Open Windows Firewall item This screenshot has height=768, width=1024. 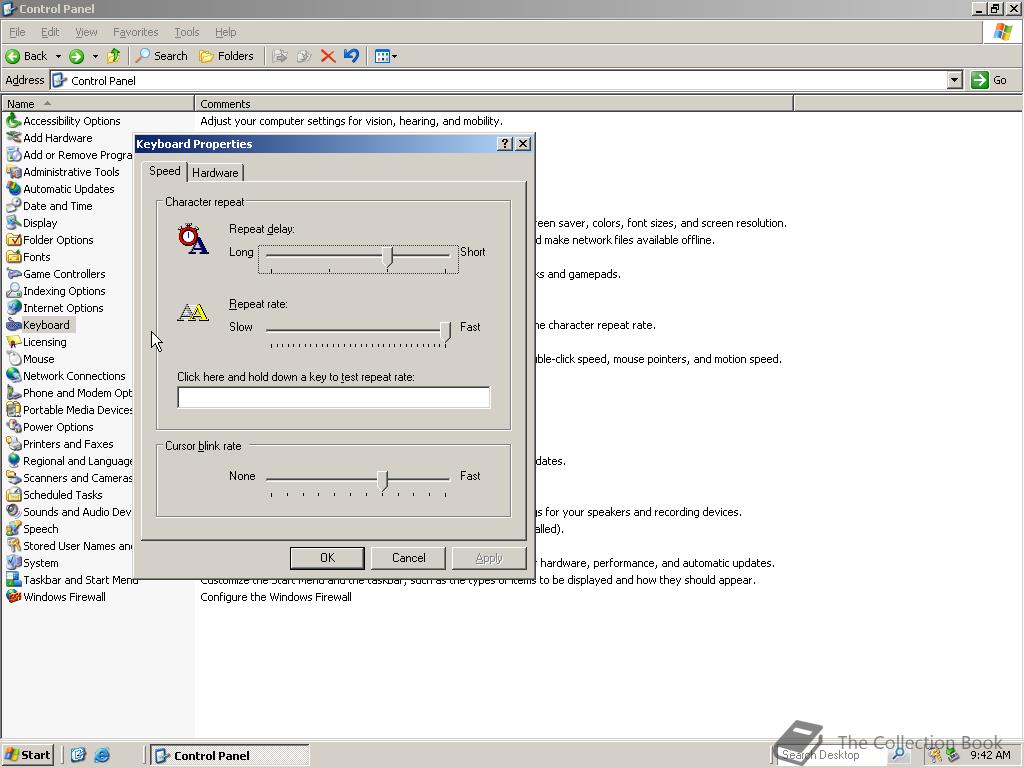pyautogui.click(x=56, y=596)
